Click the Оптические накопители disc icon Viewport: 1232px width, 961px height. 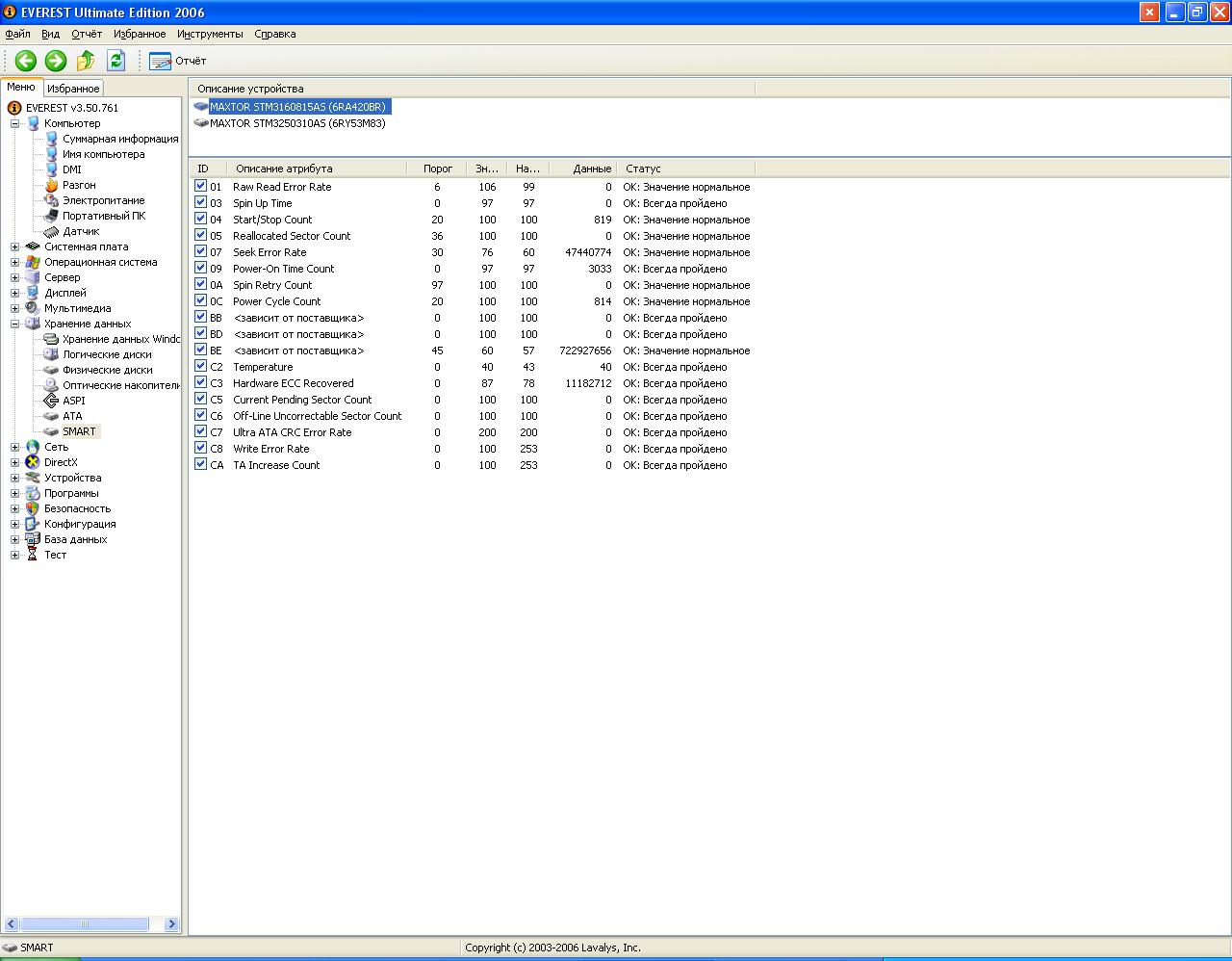[52, 385]
